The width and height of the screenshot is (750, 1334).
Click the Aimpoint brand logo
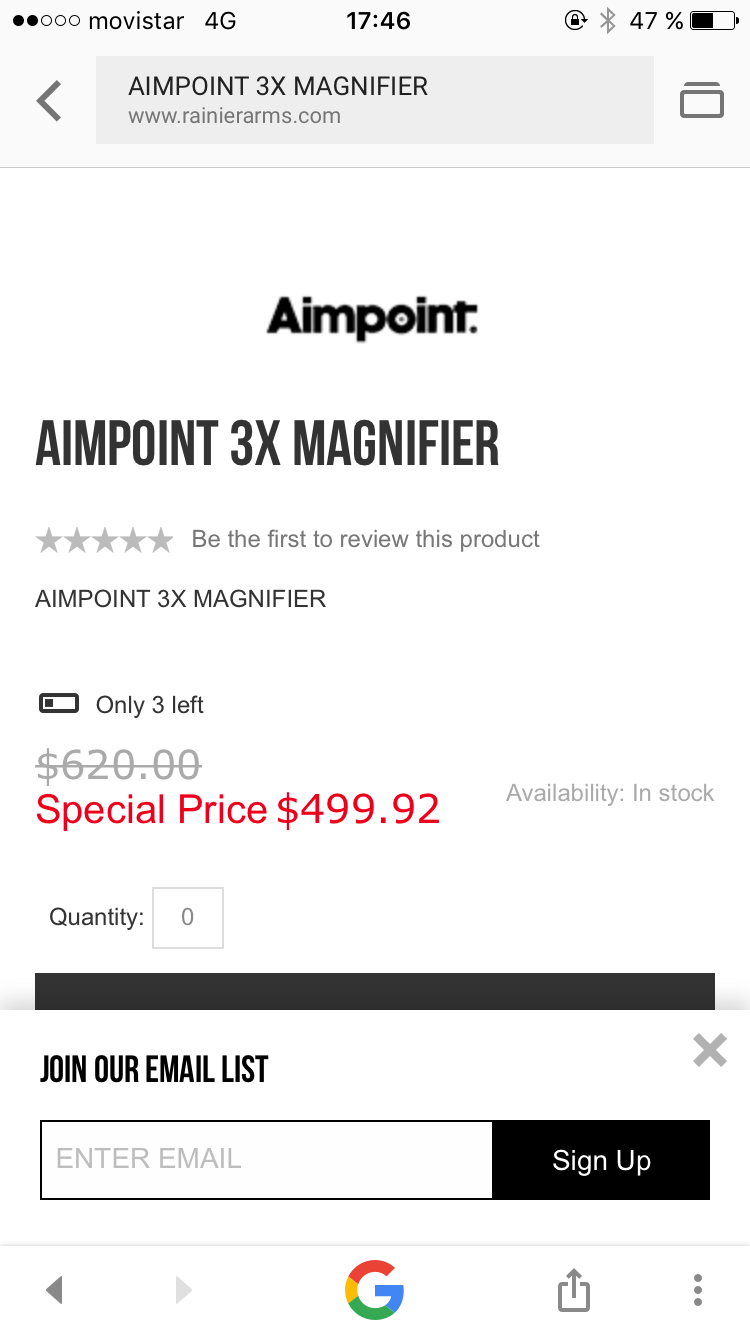click(372, 317)
